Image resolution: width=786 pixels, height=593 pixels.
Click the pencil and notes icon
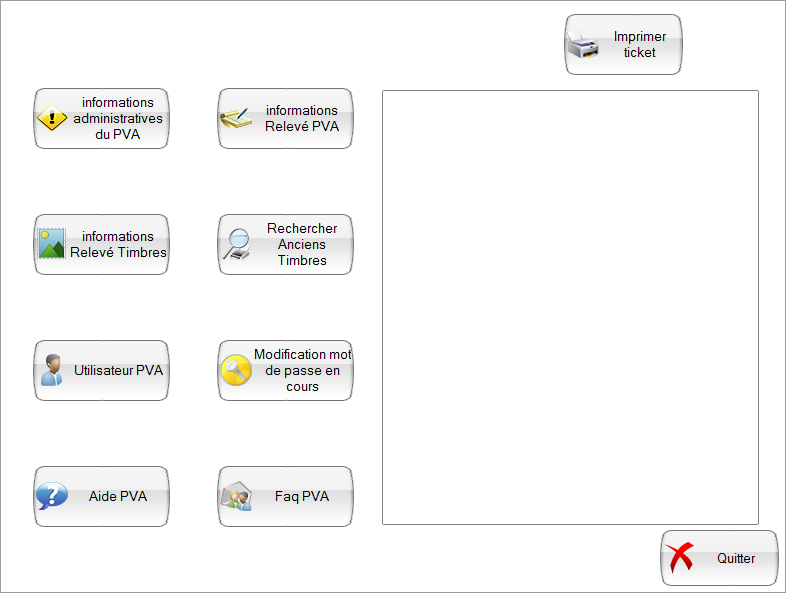point(236,119)
